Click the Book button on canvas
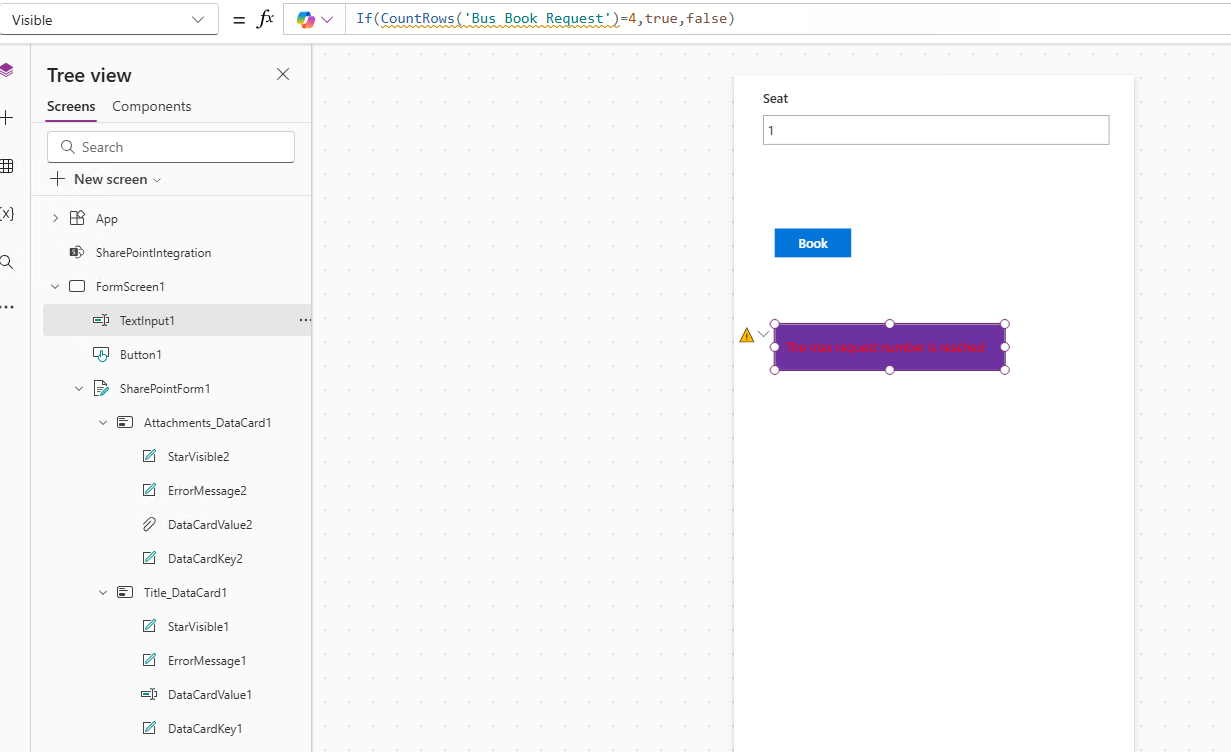 pyautogui.click(x=812, y=242)
